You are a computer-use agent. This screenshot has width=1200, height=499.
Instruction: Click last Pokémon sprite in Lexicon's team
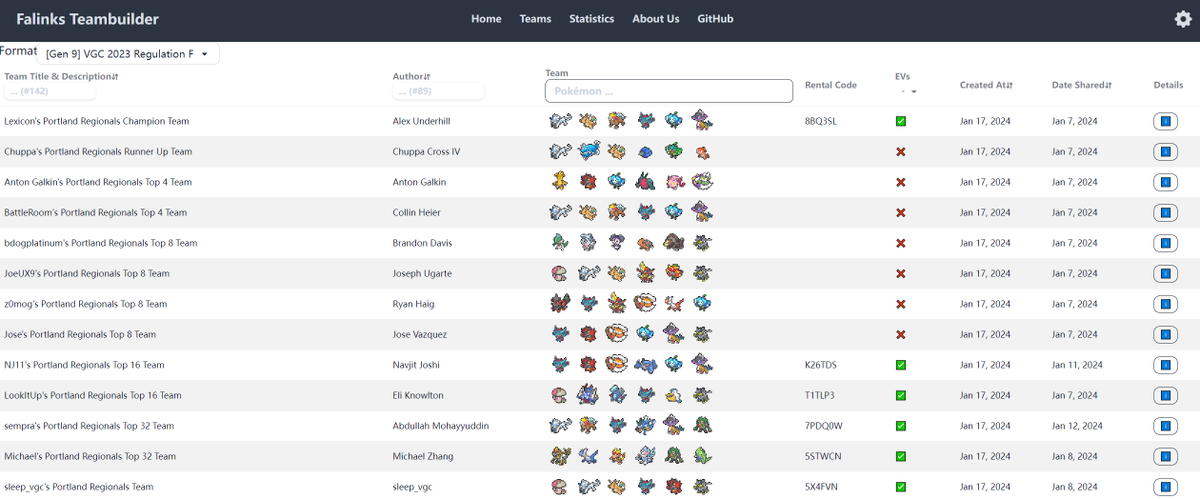click(x=703, y=121)
